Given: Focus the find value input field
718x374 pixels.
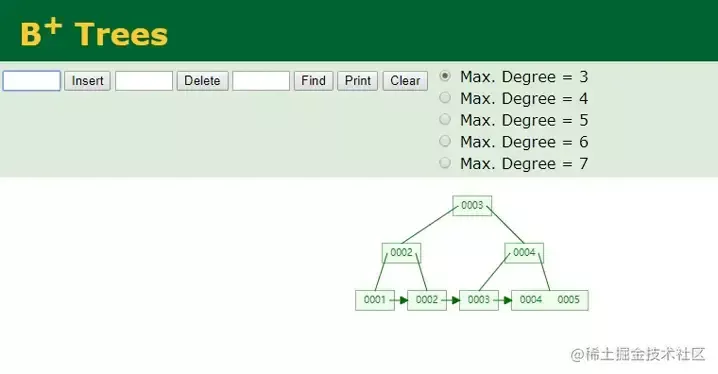Looking at the screenshot, I should (x=261, y=81).
